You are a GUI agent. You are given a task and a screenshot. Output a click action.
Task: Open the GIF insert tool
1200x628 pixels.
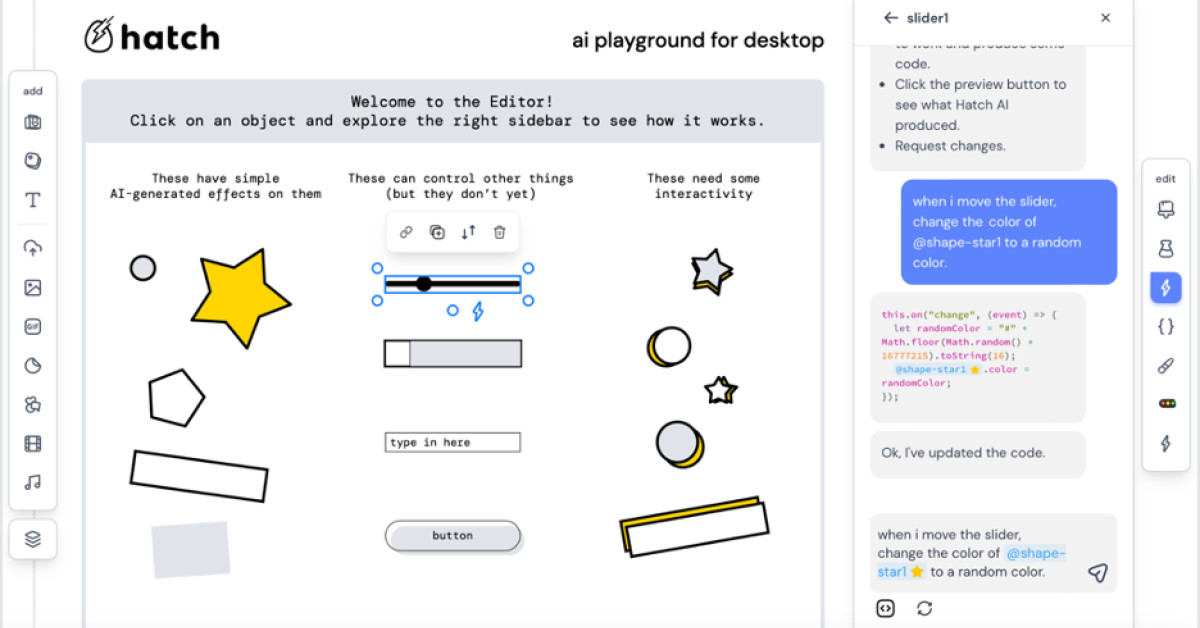coord(33,326)
